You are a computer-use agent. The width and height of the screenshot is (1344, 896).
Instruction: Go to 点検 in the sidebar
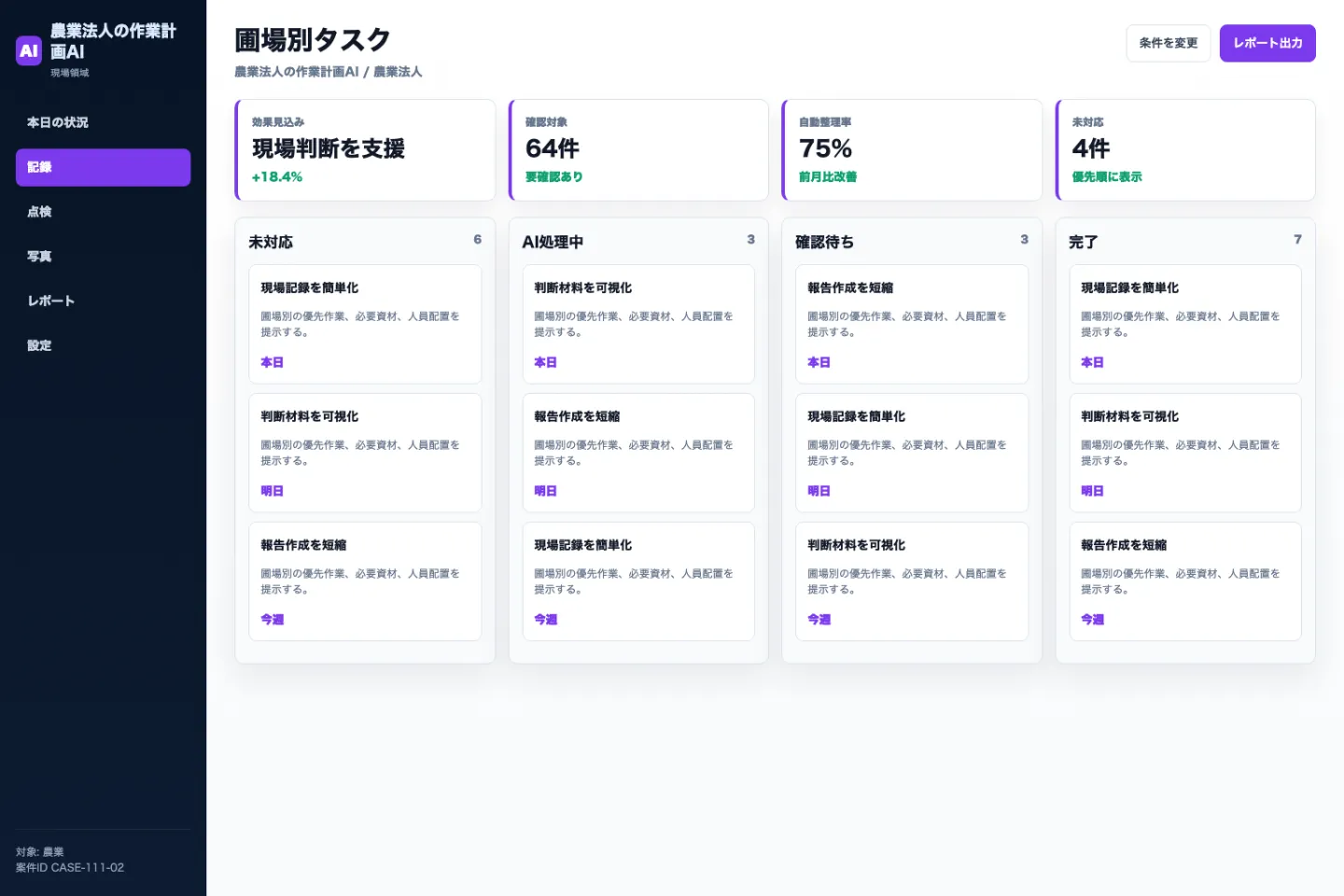[103, 212]
